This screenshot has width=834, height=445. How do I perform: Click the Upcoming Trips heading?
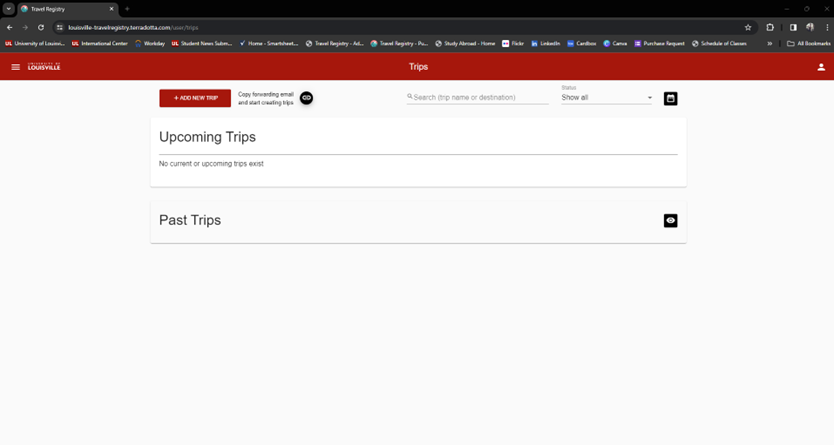(207, 137)
